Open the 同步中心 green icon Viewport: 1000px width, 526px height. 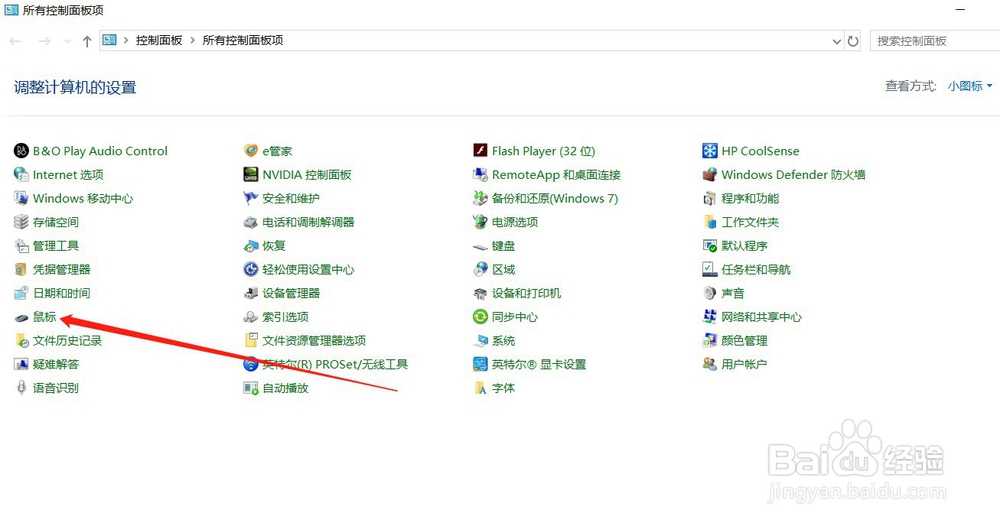point(480,317)
